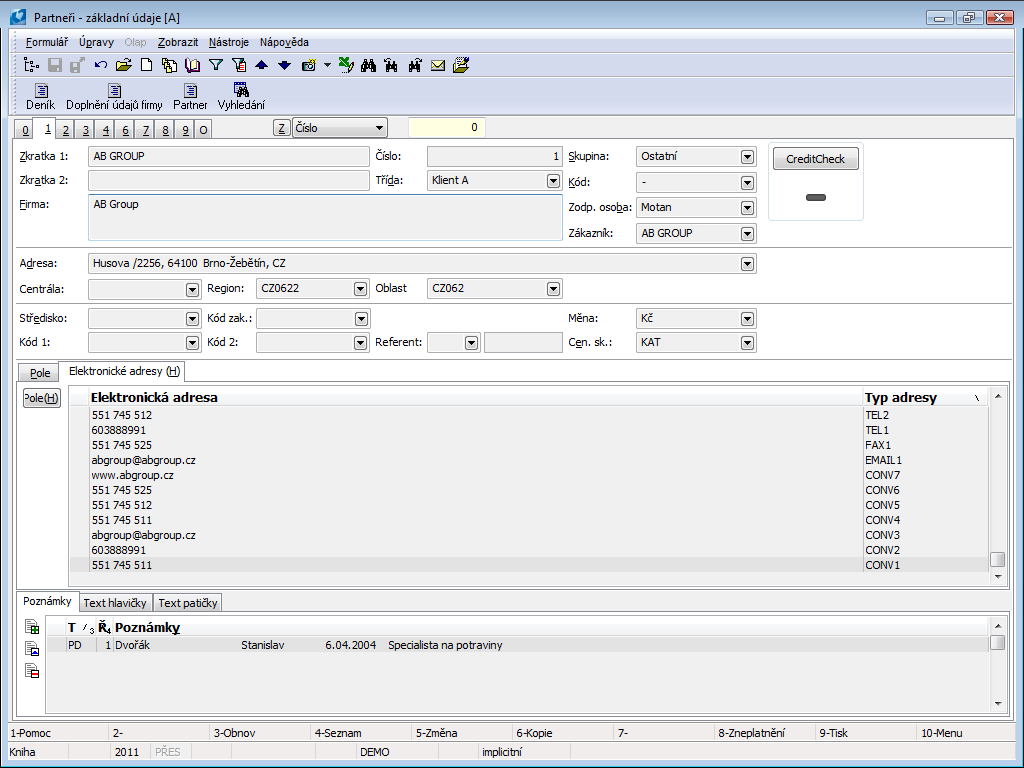The width and height of the screenshot is (1024, 768).
Task: Open the Nástroje menu
Action: pos(228,42)
